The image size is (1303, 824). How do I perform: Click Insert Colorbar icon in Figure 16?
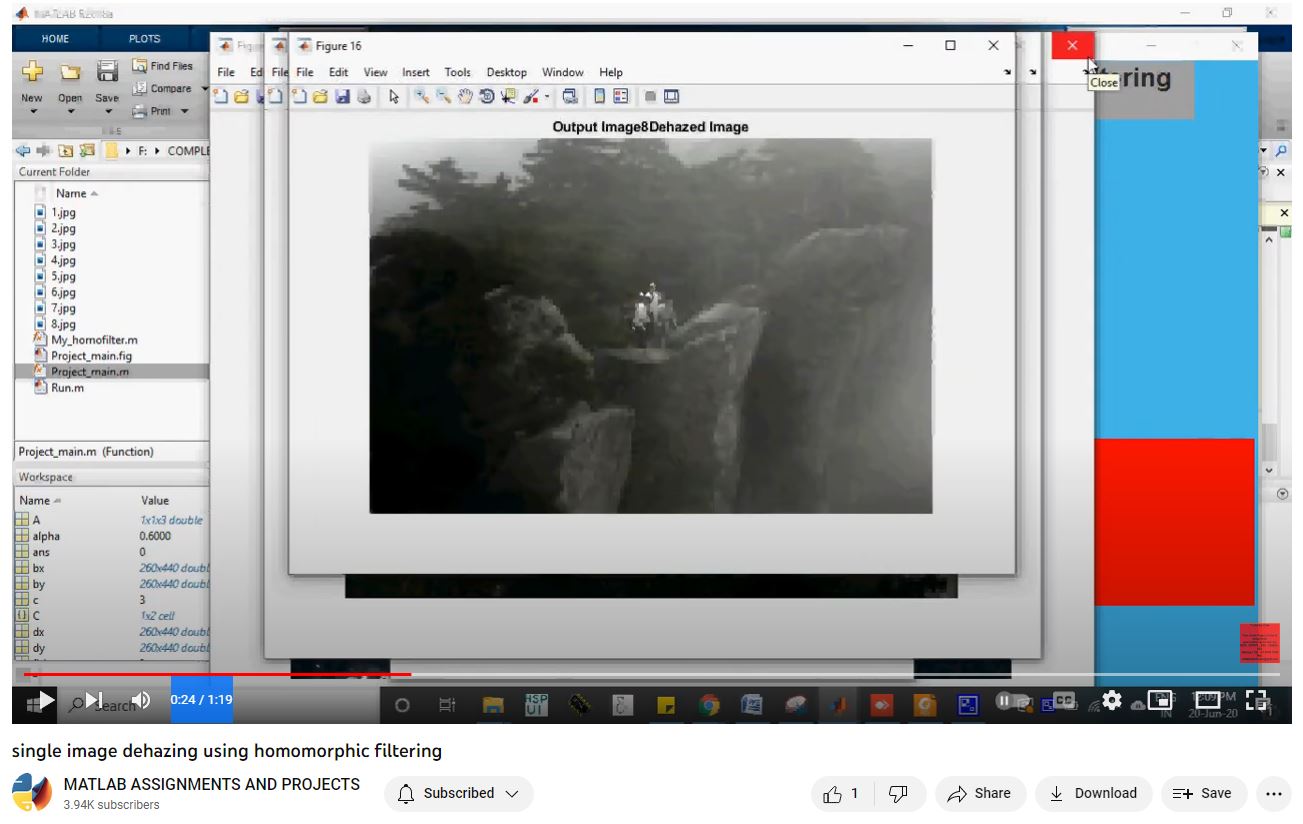[x=600, y=96]
